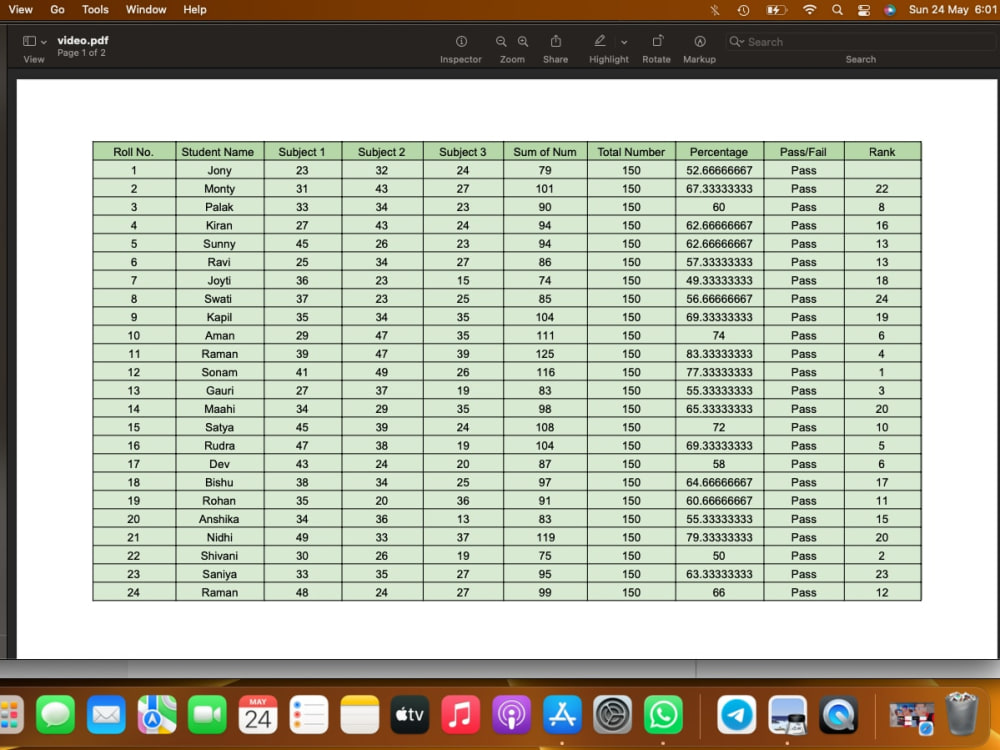Open Notes from the Dock
The width and height of the screenshot is (1000, 750).
pos(359,714)
